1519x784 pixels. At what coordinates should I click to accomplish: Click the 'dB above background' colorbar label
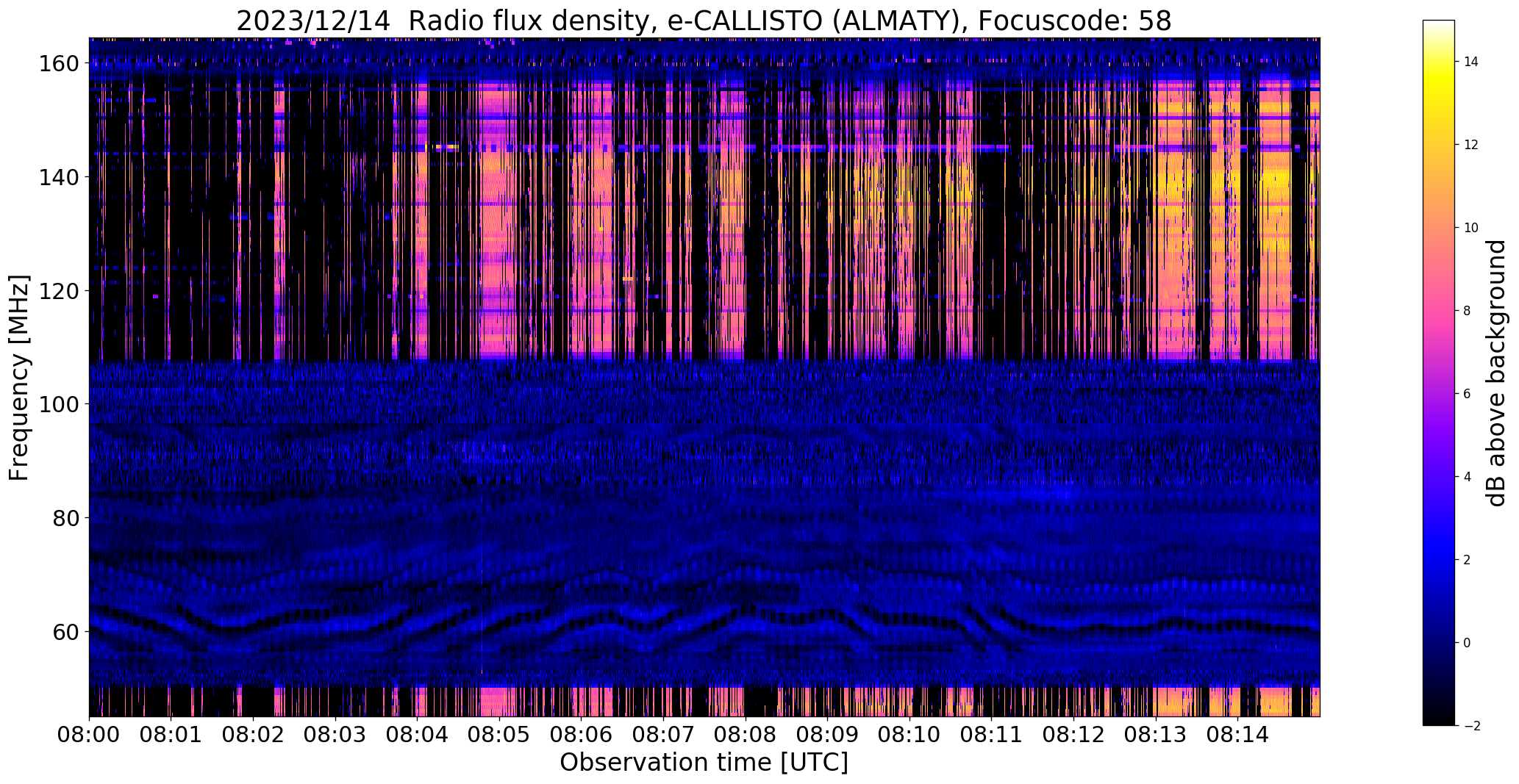click(1495, 373)
